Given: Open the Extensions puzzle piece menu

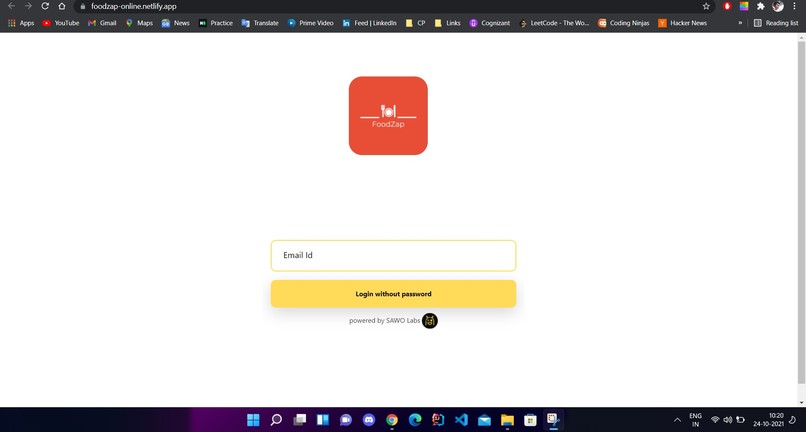Looking at the screenshot, I should coord(761,6).
